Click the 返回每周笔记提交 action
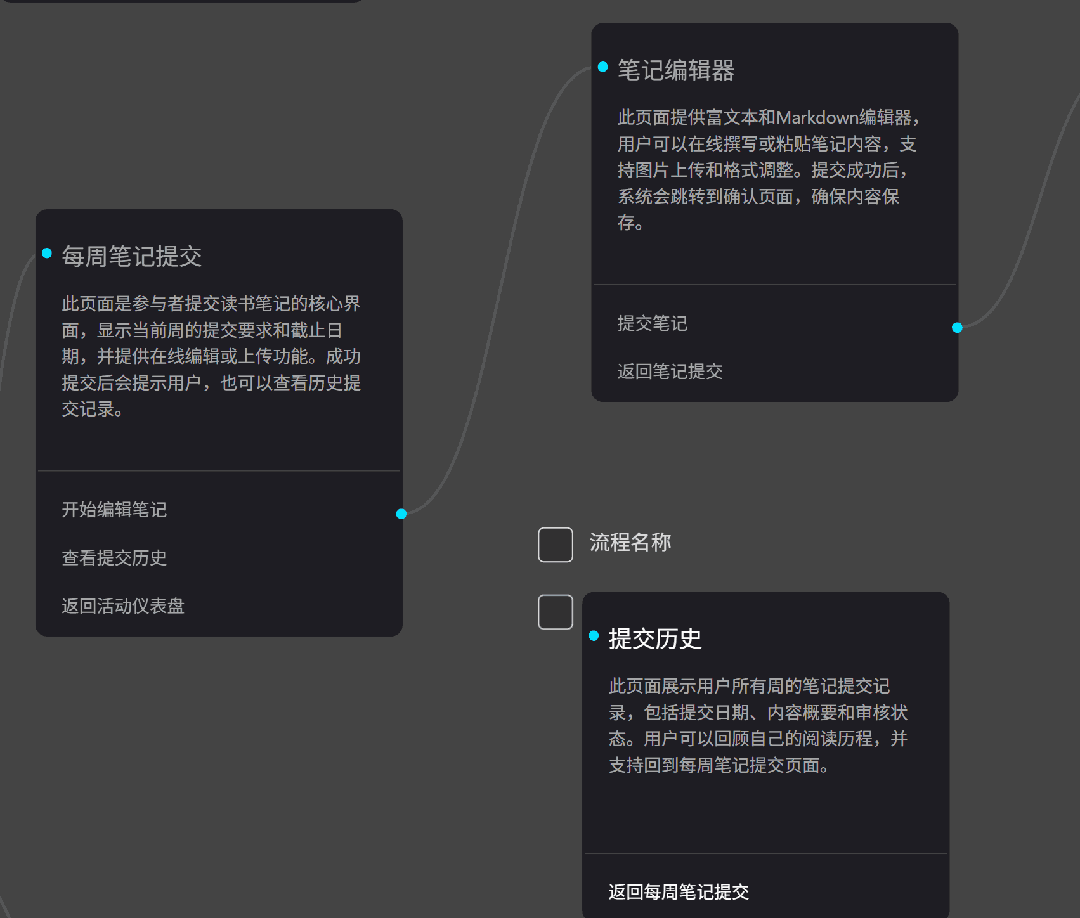The height and width of the screenshot is (918, 1080). pos(678,892)
